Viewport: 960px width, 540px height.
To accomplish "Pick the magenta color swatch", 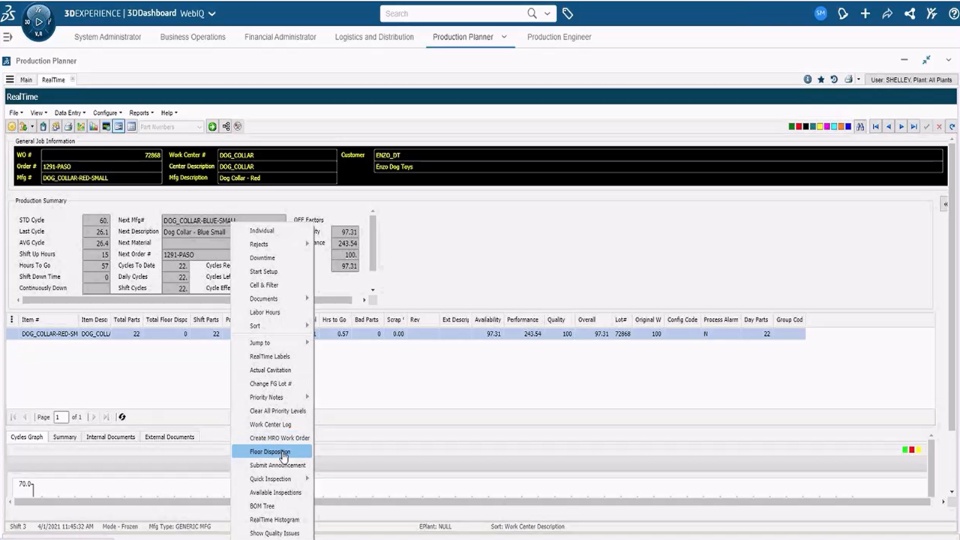I will pos(827,127).
